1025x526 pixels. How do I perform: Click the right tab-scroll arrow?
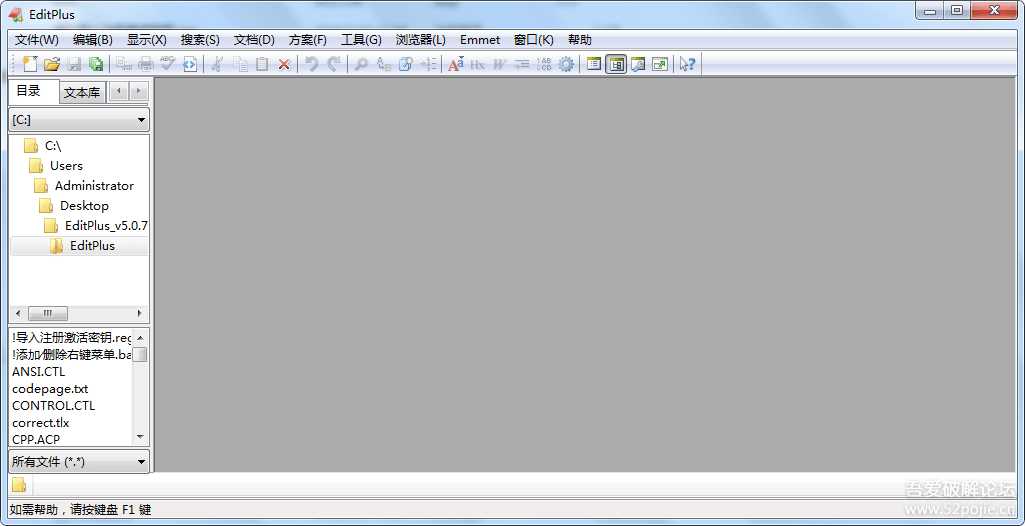138,91
